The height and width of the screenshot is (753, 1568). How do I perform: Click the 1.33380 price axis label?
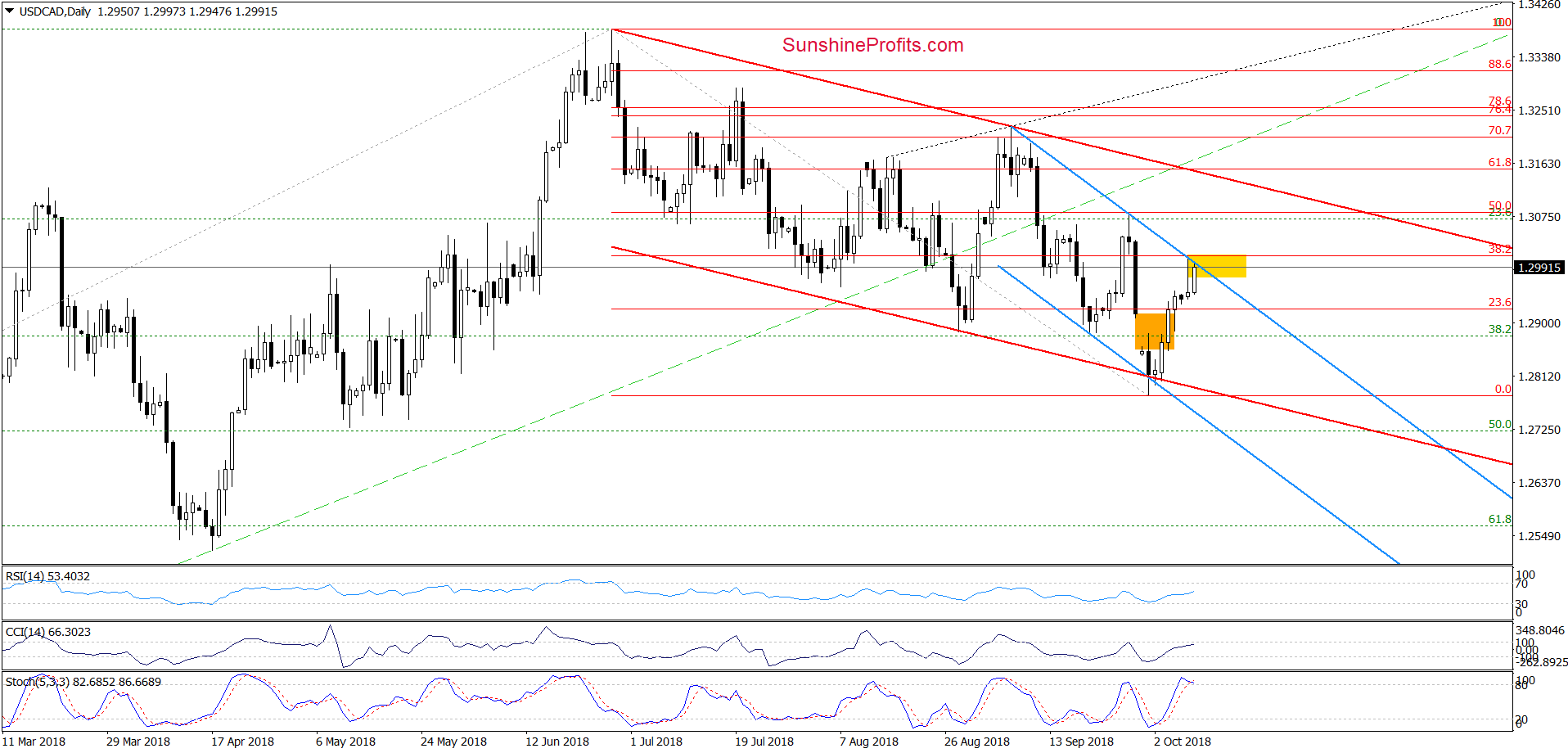point(1539,57)
